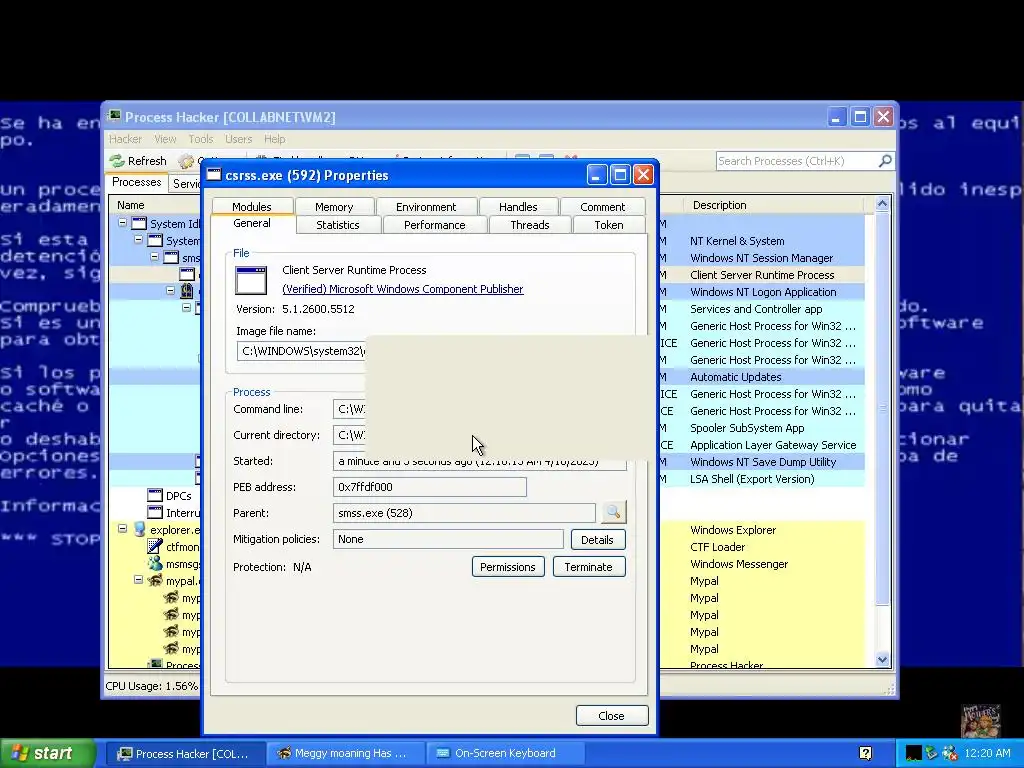Click the Mitigation policies field showing None
This screenshot has height=768, width=1024.
[x=448, y=539]
